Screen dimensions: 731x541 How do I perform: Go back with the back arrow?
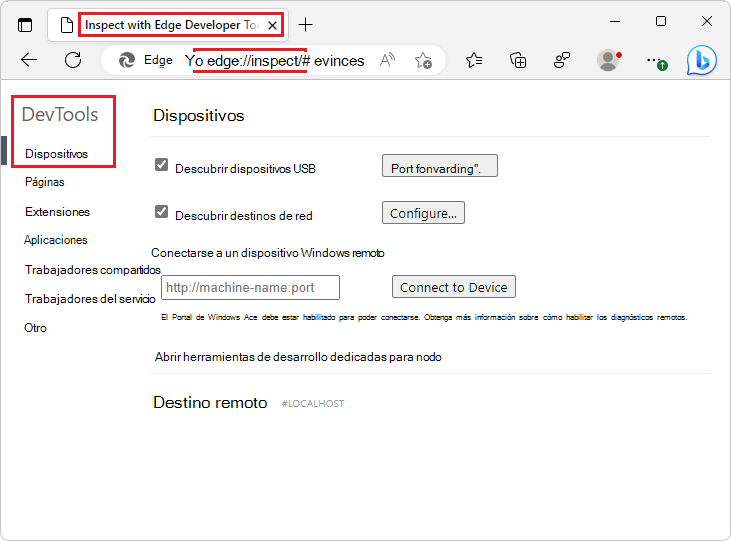click(29, 60)
